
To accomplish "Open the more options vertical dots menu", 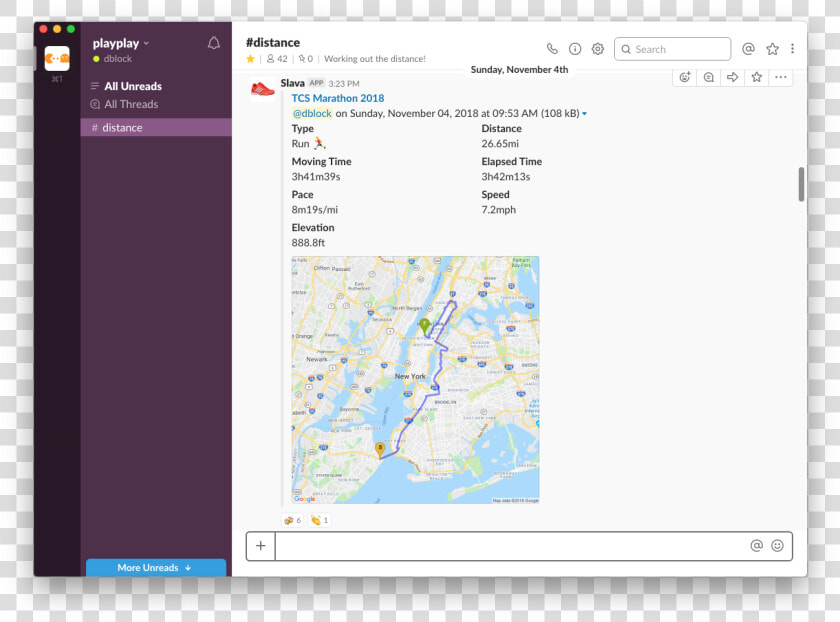I will click(x=792, y=49).
